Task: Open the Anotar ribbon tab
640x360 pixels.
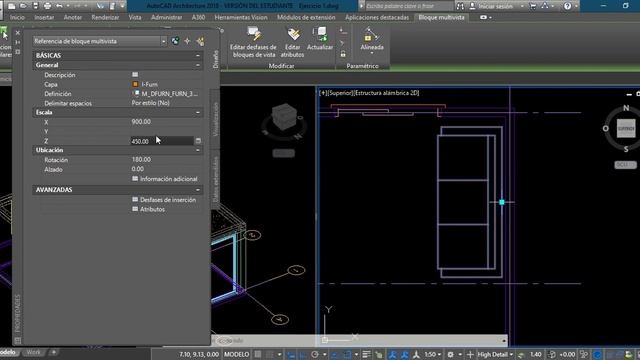Action: tap(73, 18)
